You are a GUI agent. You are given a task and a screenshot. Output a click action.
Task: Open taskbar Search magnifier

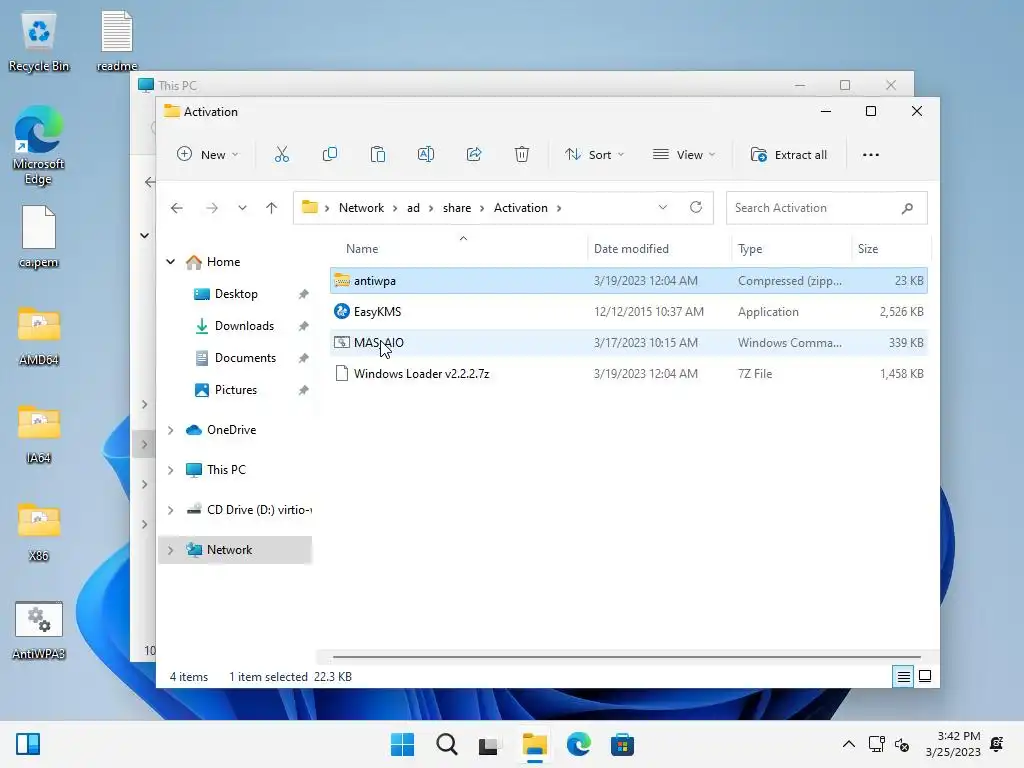pos(447,744)
